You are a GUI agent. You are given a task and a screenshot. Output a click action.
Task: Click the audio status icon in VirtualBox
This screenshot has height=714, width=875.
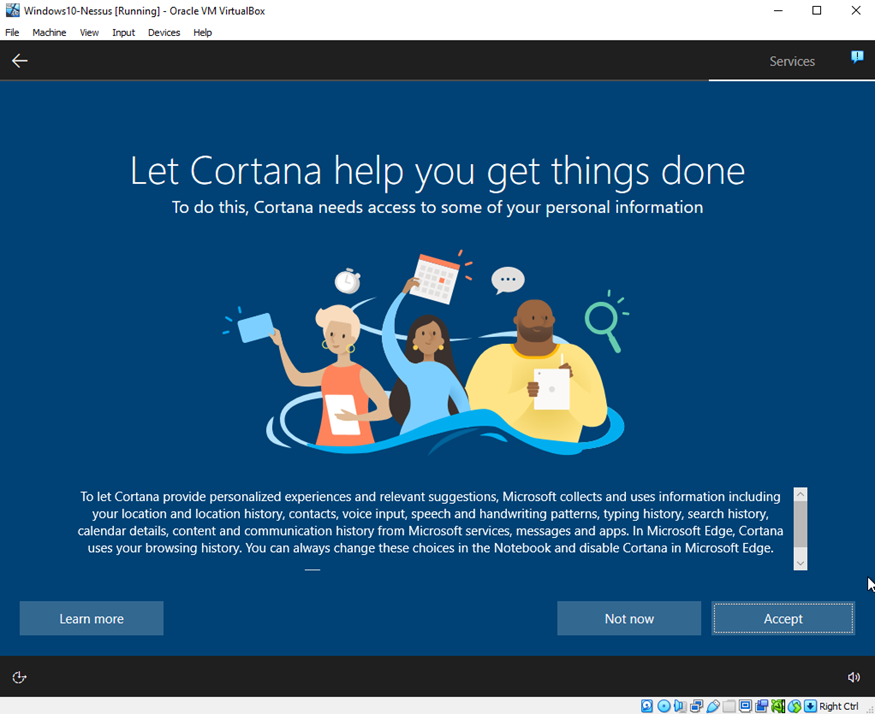680,706
